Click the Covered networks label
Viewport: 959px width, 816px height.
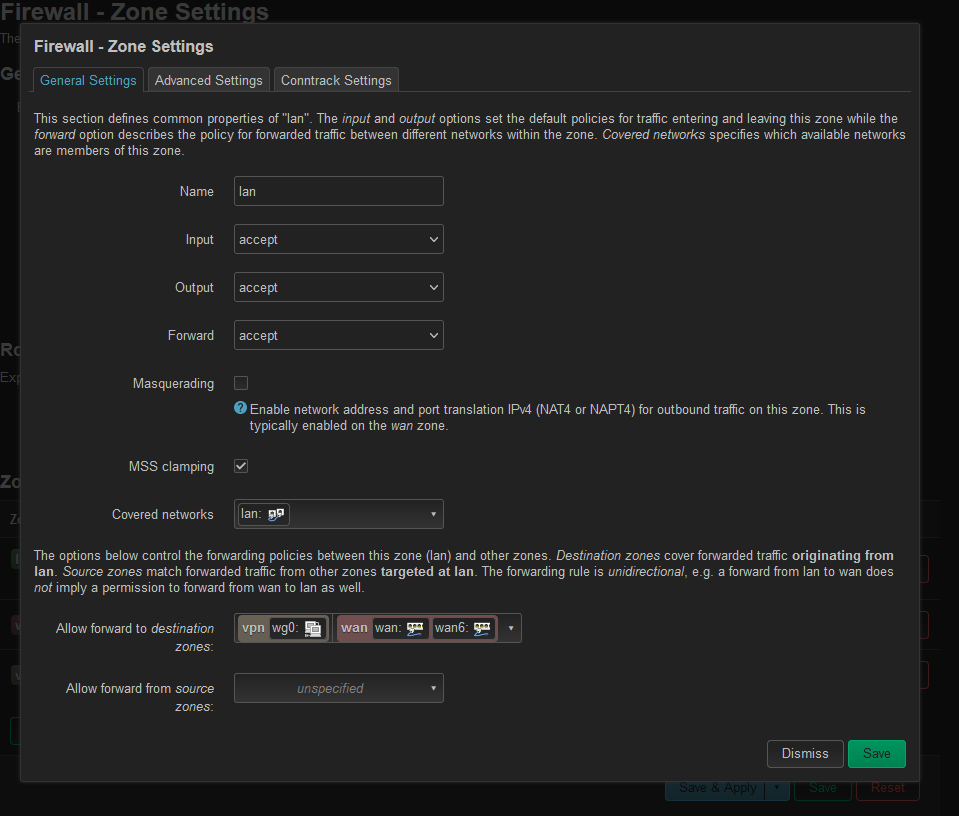(163, 514)
